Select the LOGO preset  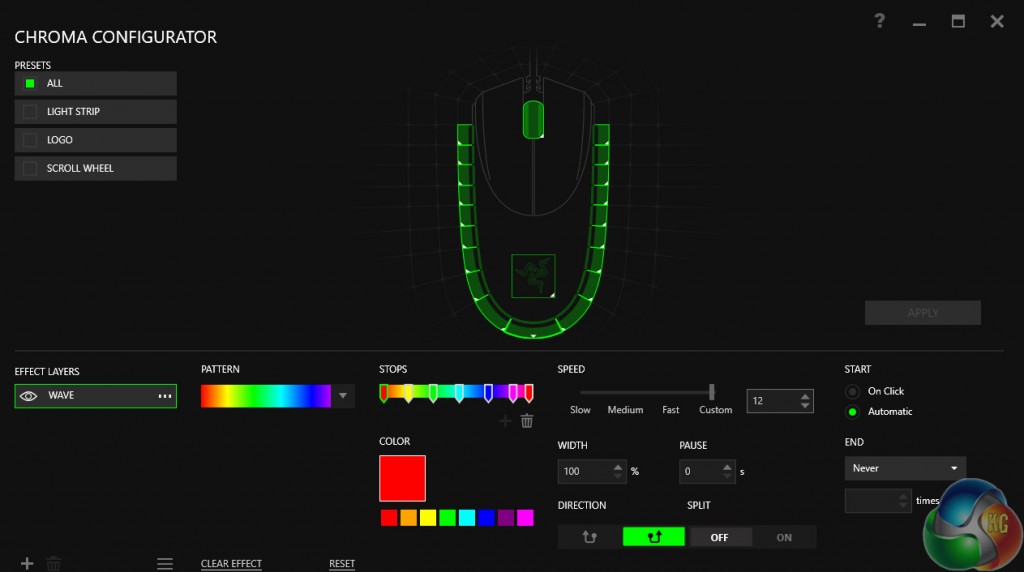(95, 140)
